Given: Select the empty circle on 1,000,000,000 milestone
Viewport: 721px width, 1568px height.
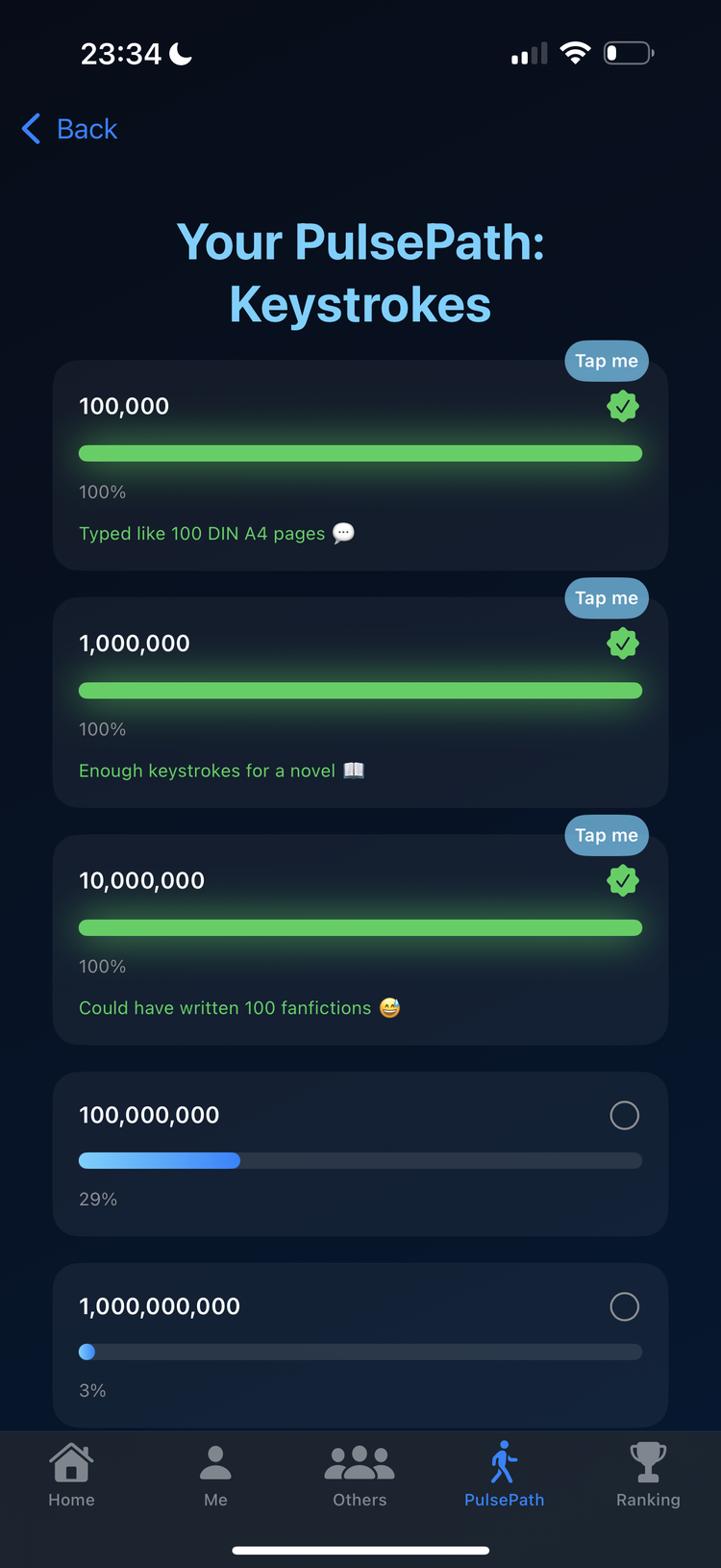Looking at the screenshot, I should click(x=625, y=1306).
